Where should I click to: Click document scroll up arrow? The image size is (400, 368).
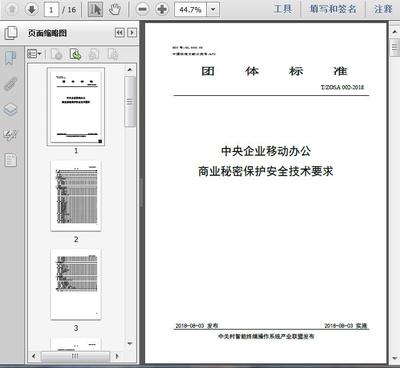click(x=395, y=32)
